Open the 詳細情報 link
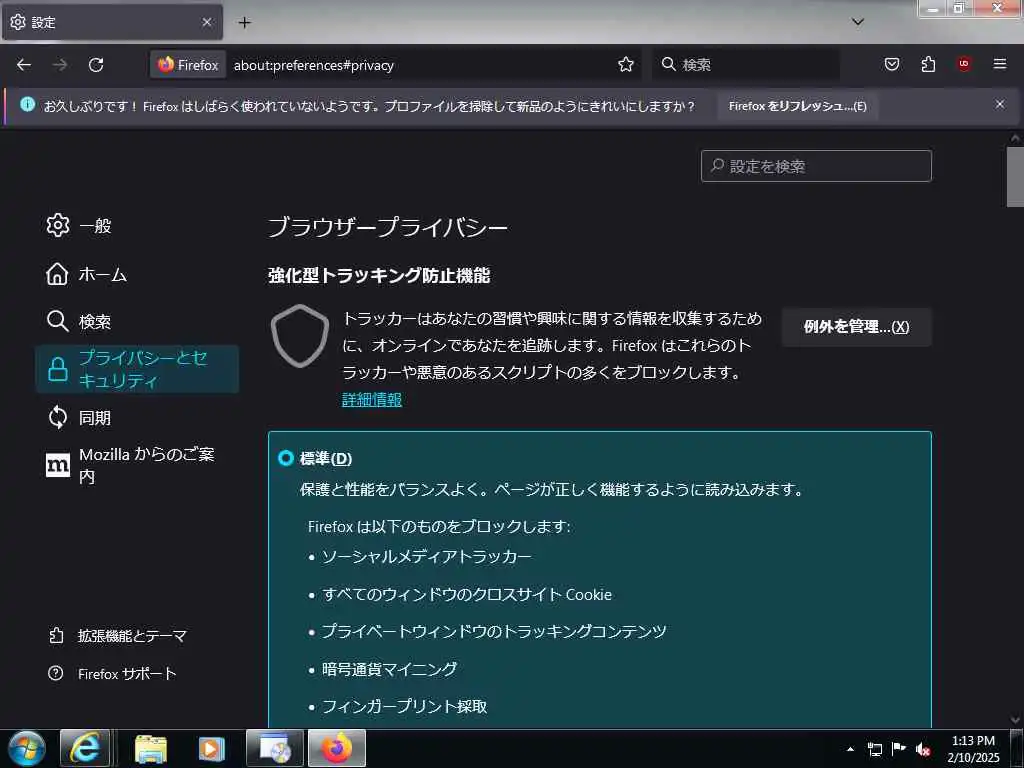This screenshot has height=768, width=1024. tap(372, 400)
